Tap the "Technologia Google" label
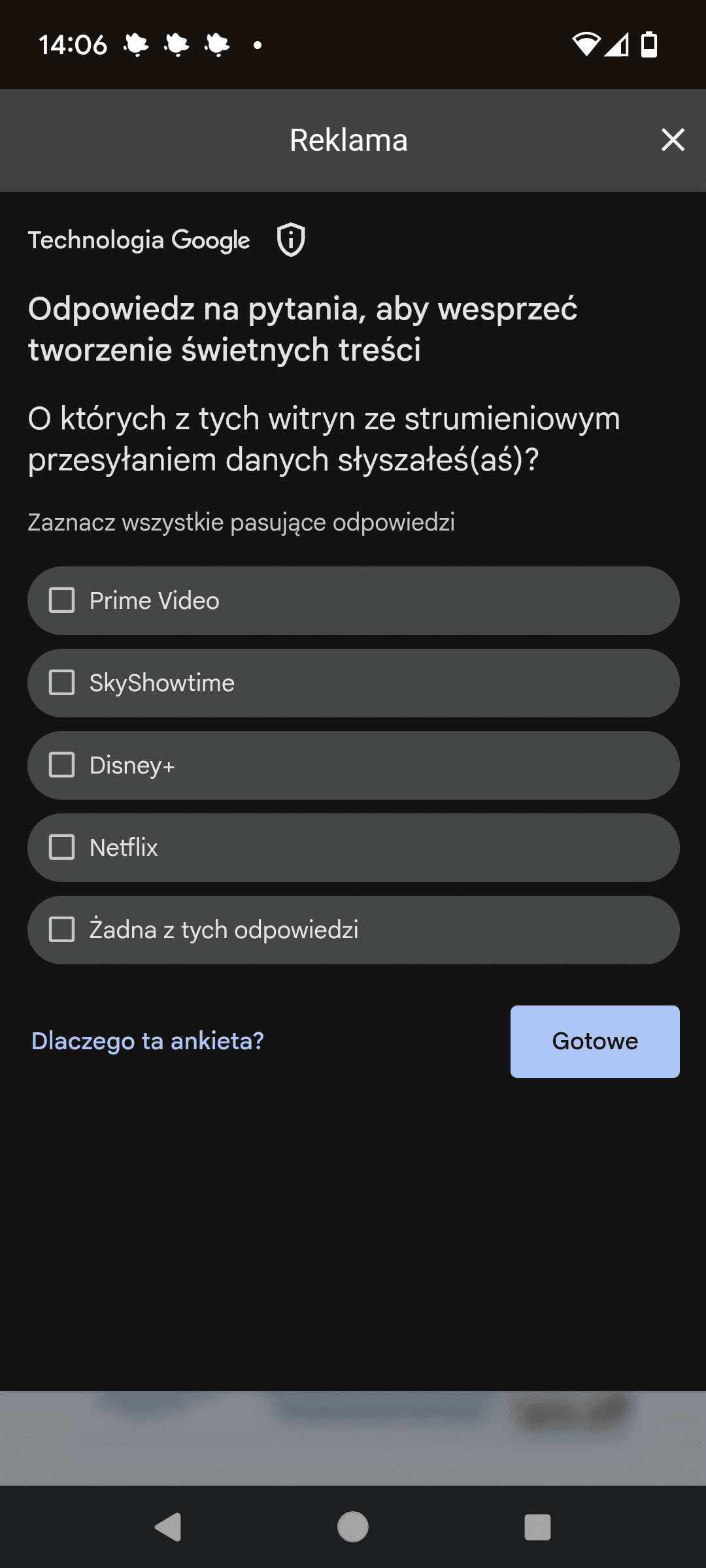Image resolution: width=706 pixels, height=1568 pixels. click(x=139, y=240)
